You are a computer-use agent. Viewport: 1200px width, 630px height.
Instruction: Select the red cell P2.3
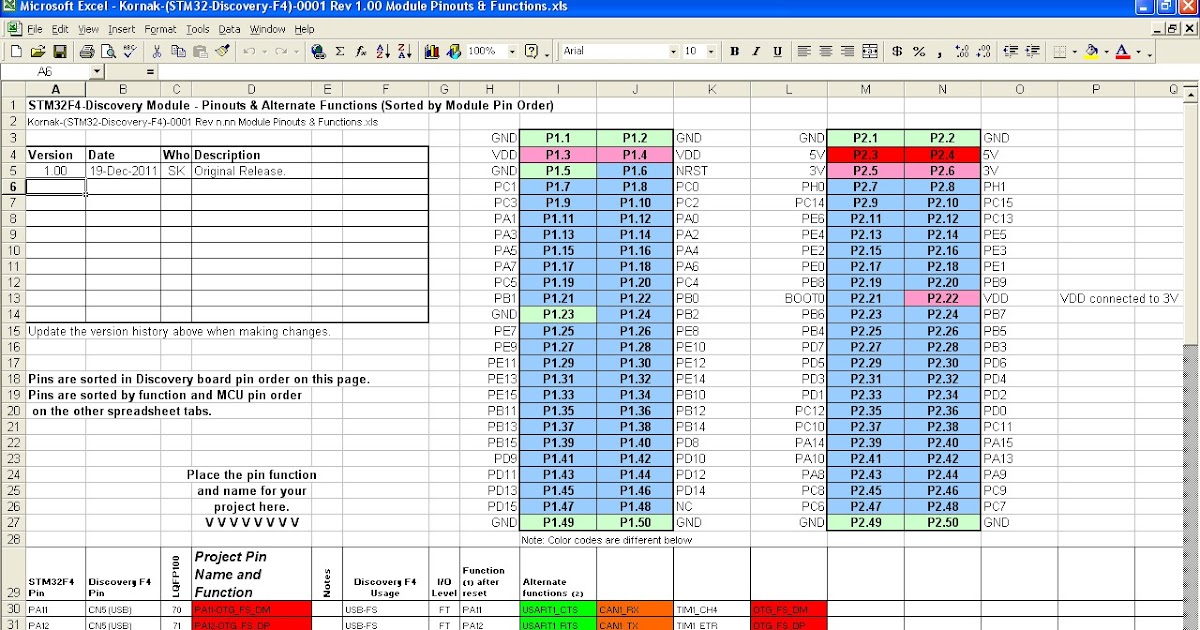pyautogui.click(x=866, y=154)
